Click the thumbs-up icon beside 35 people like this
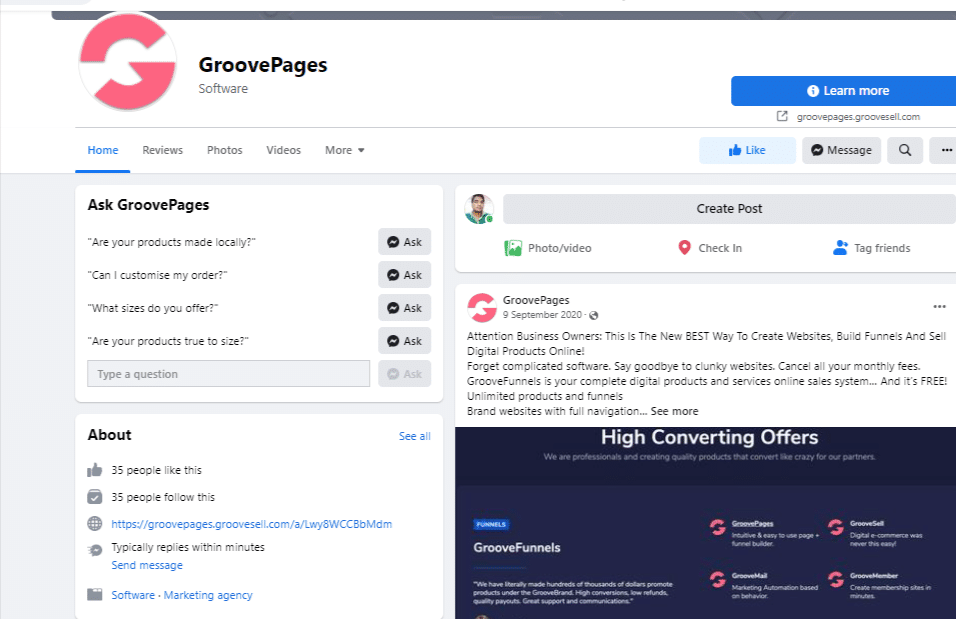This screenshot has height=619, width=956. [x=95, y=470]
